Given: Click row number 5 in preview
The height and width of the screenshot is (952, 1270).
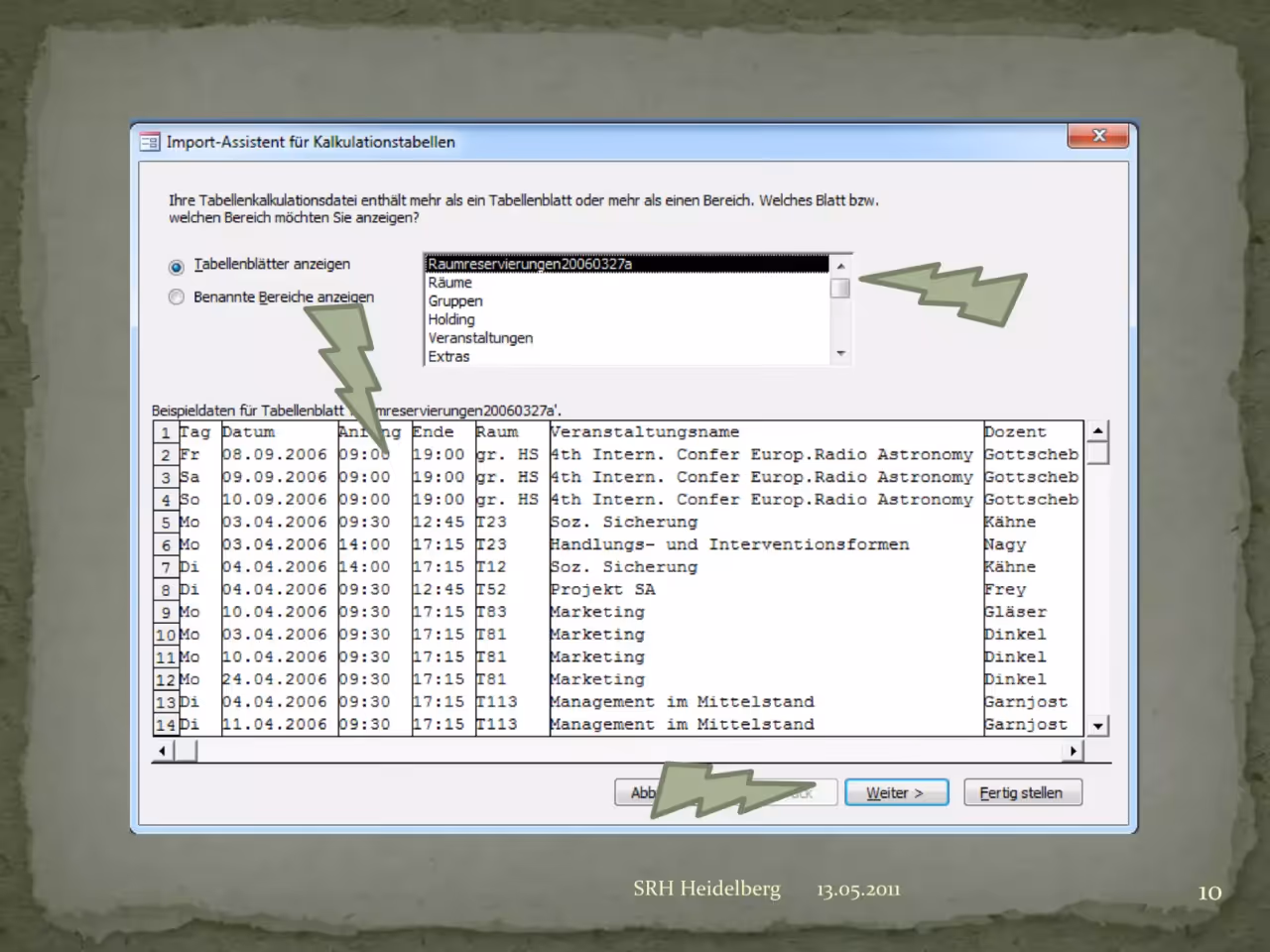Looking at the screenshot, I should tap(166, 523).
